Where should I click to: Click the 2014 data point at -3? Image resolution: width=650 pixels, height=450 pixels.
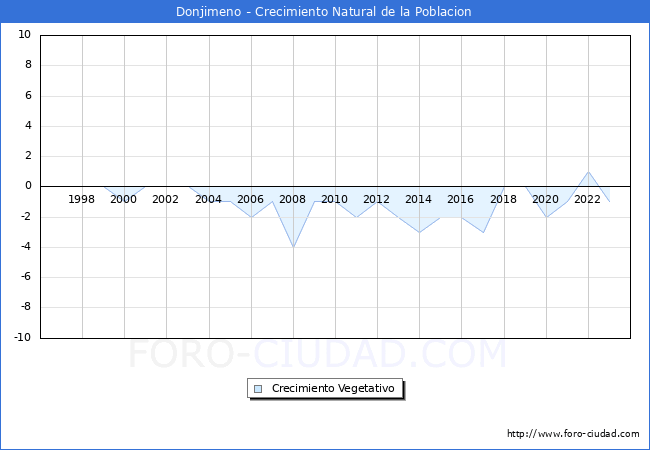coord(420,232)
